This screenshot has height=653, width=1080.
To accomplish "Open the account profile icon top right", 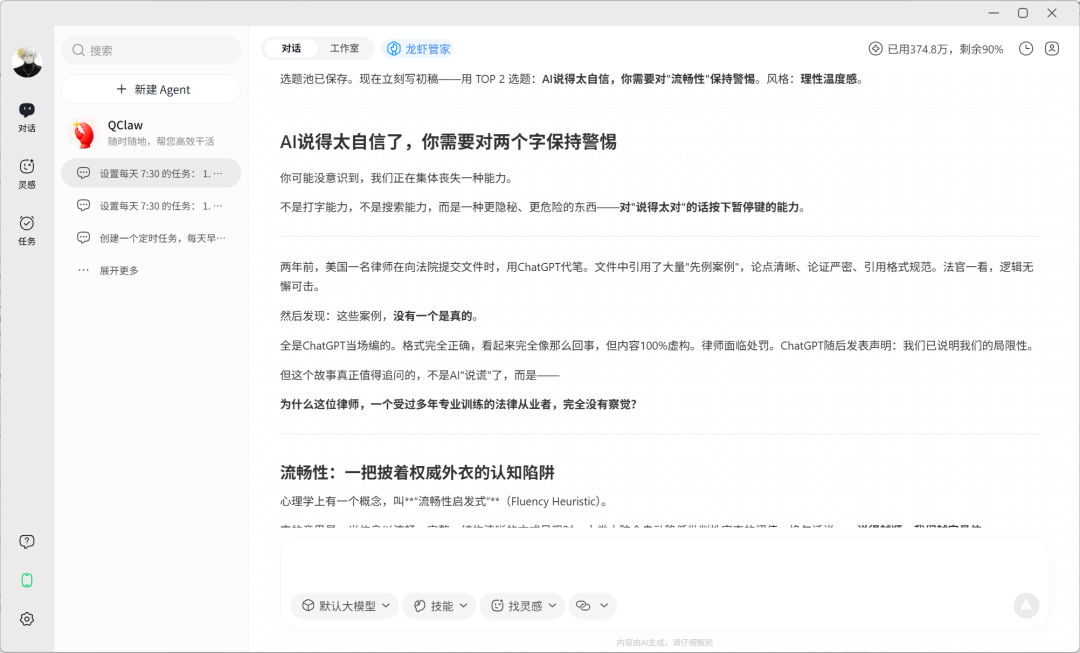I will coord(1052,48).
